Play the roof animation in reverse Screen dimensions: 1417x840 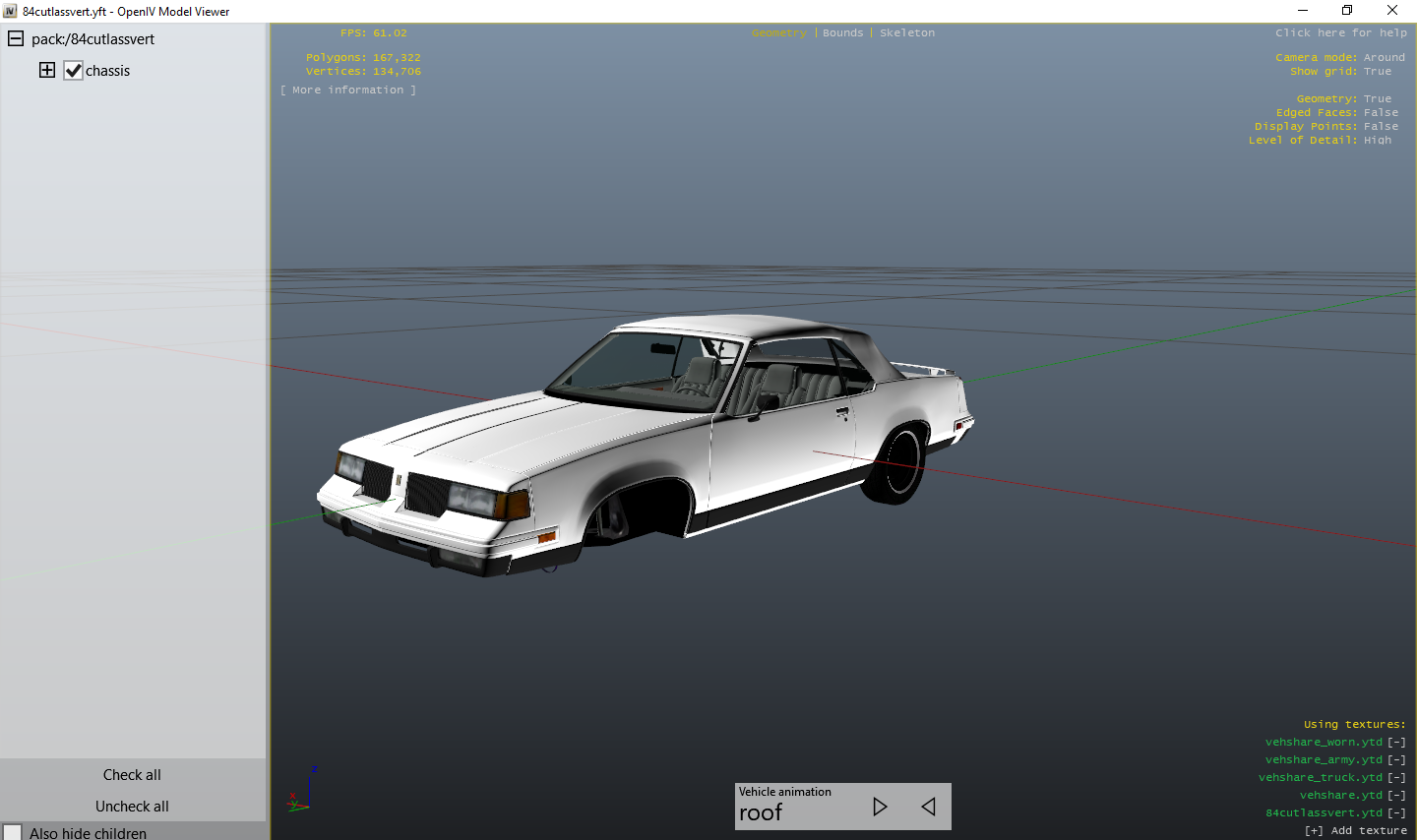coord(928,807)
